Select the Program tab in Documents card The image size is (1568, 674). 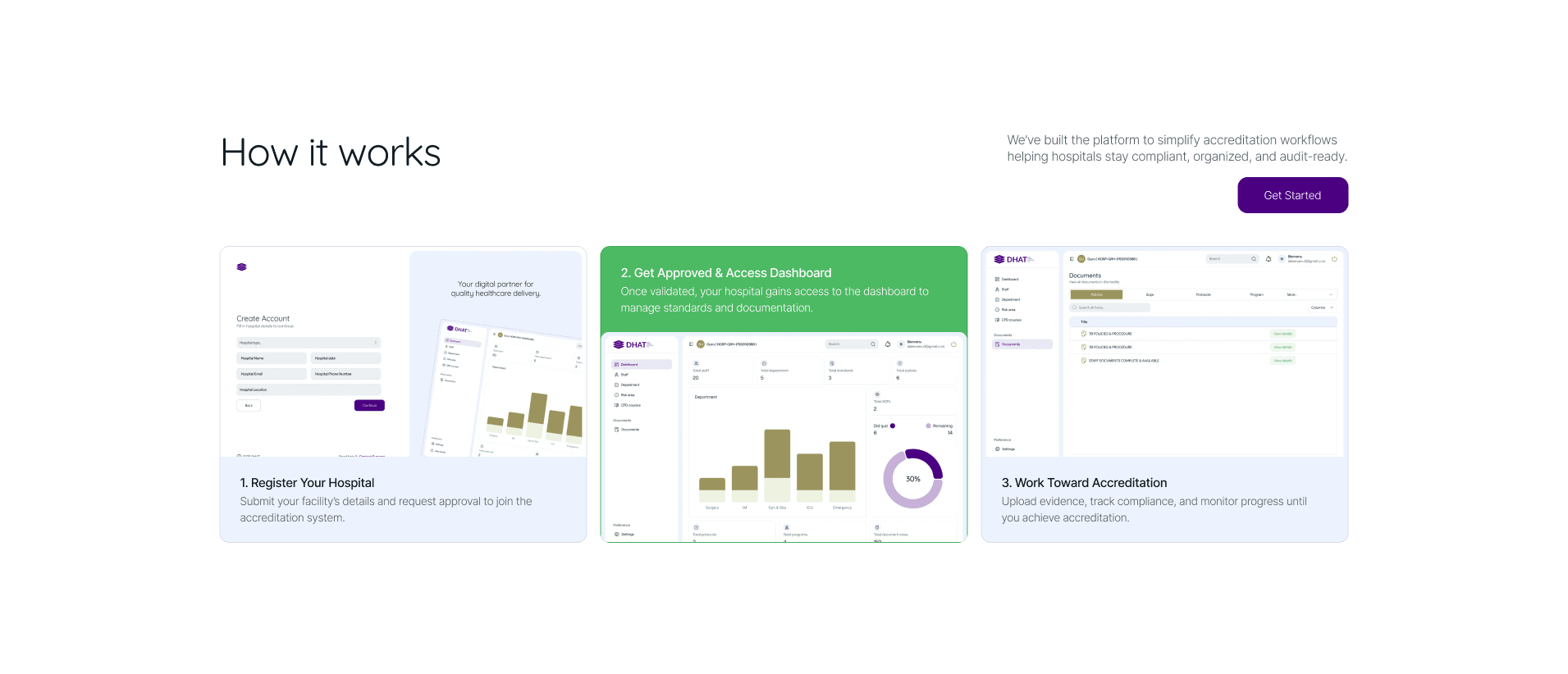1256,294
